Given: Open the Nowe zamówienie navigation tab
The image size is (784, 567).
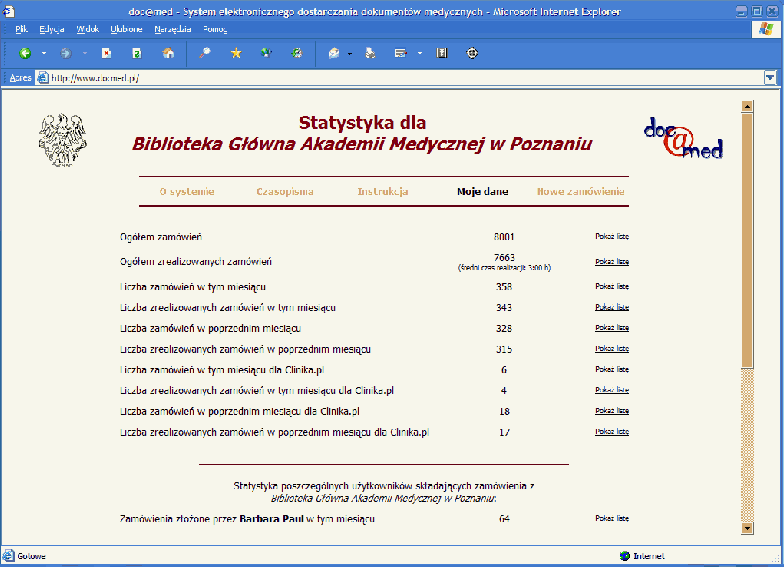Looking at the screenshot, I should (580, 191).
